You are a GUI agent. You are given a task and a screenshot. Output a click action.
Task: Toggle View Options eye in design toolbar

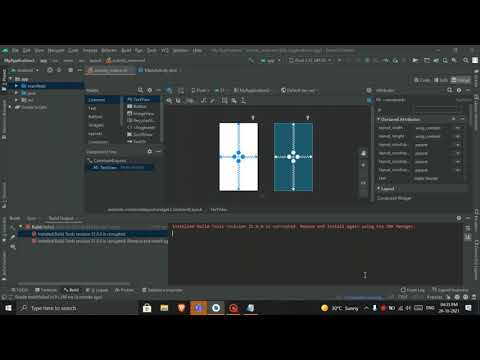[169, 100]
